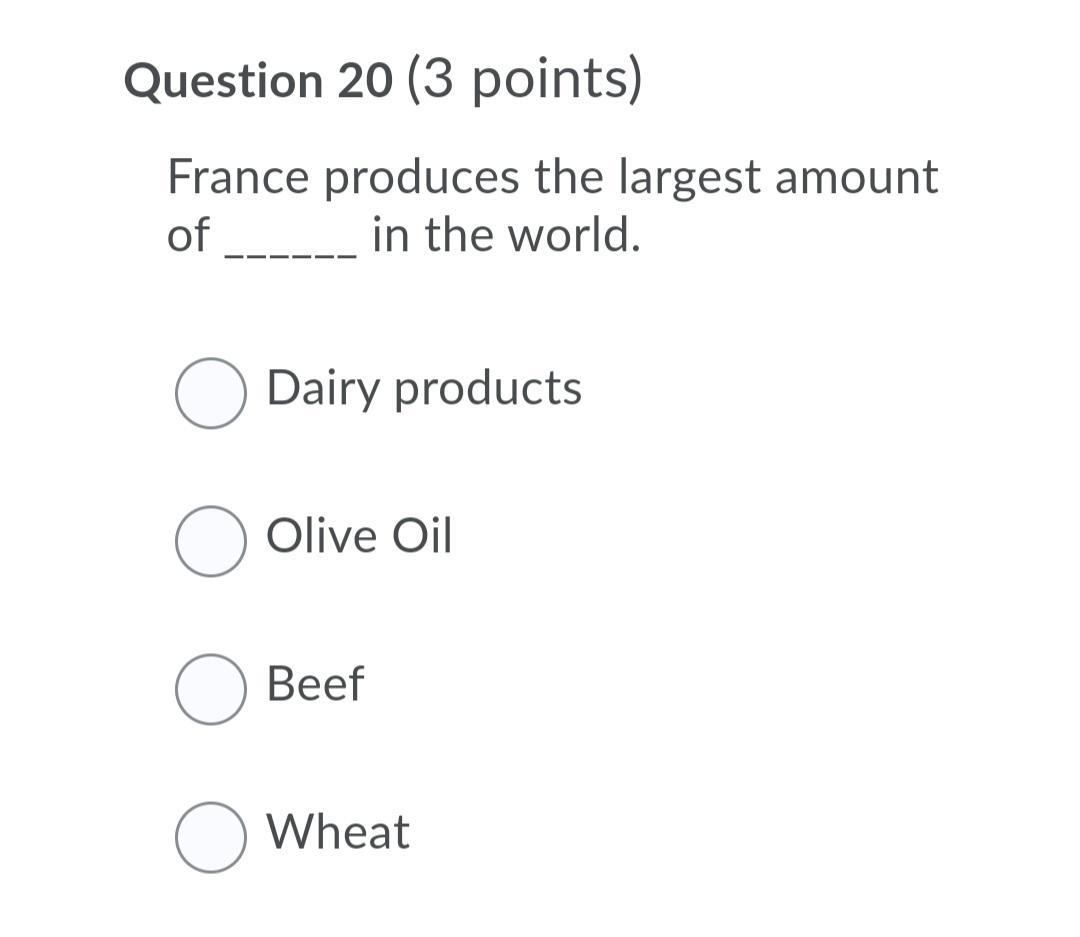Click the 'Question 20' heading
The height and width of the screenshot is (937, 1080).
coord(258,81)
